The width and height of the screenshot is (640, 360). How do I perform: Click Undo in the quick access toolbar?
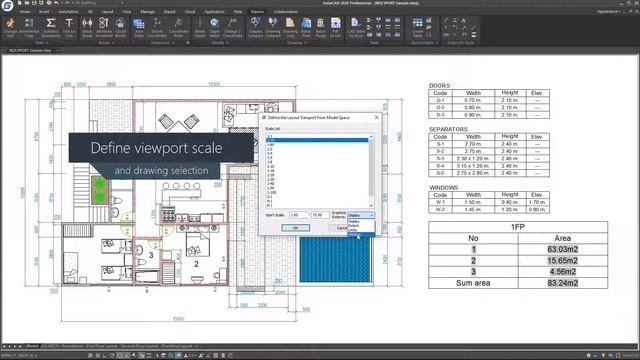(57, 3)
